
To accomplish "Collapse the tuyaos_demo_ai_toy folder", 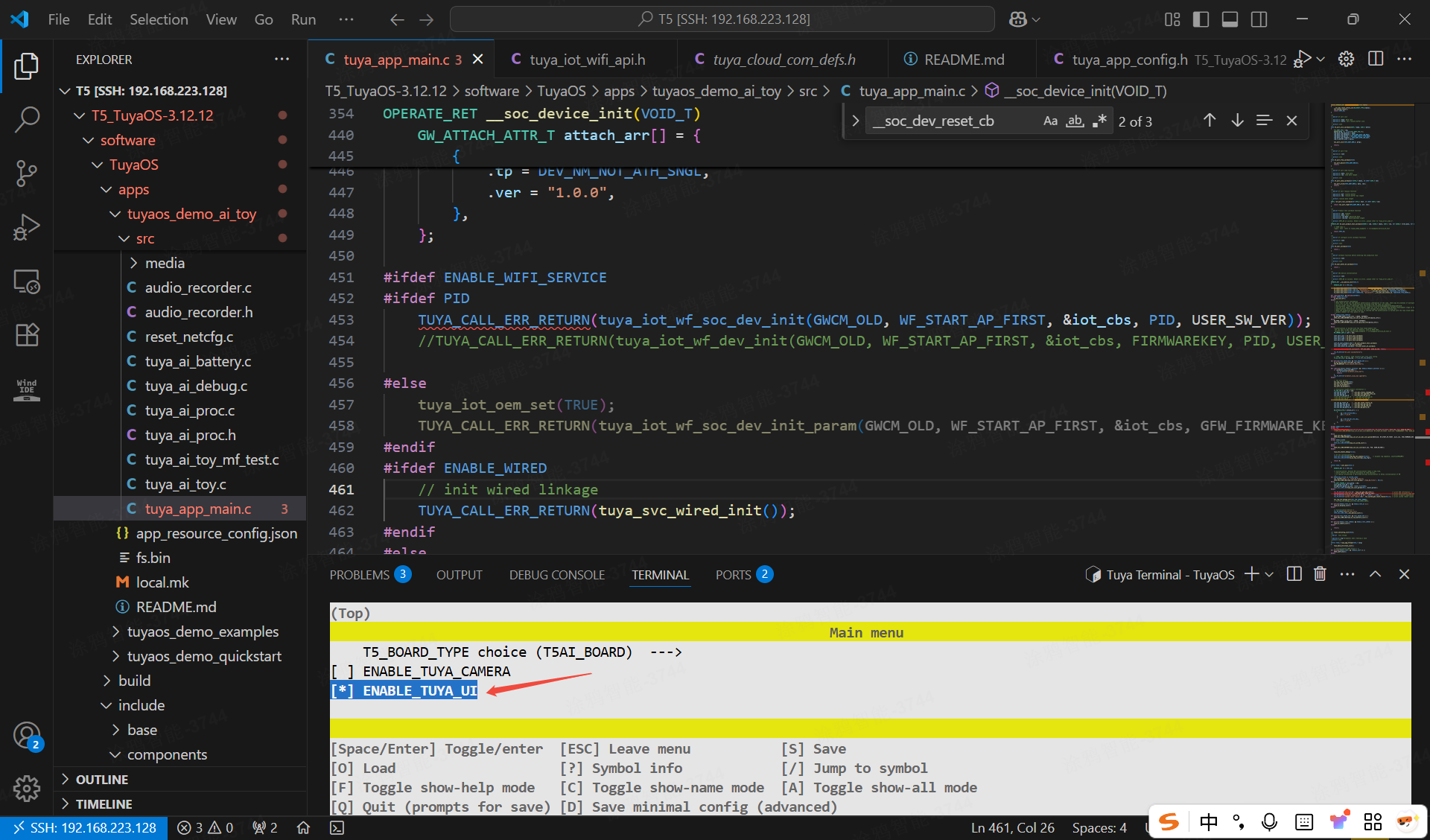I will 191,214.
